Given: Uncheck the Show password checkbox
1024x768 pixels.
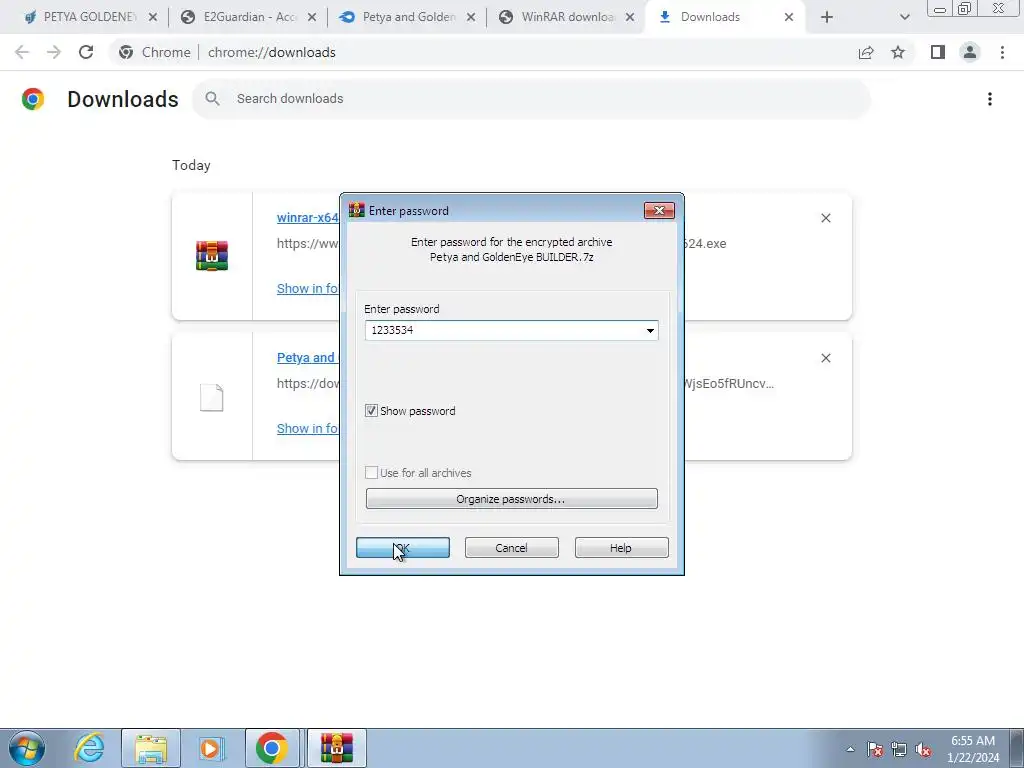Looking at the screenshot, I should (x=371, y=411).
